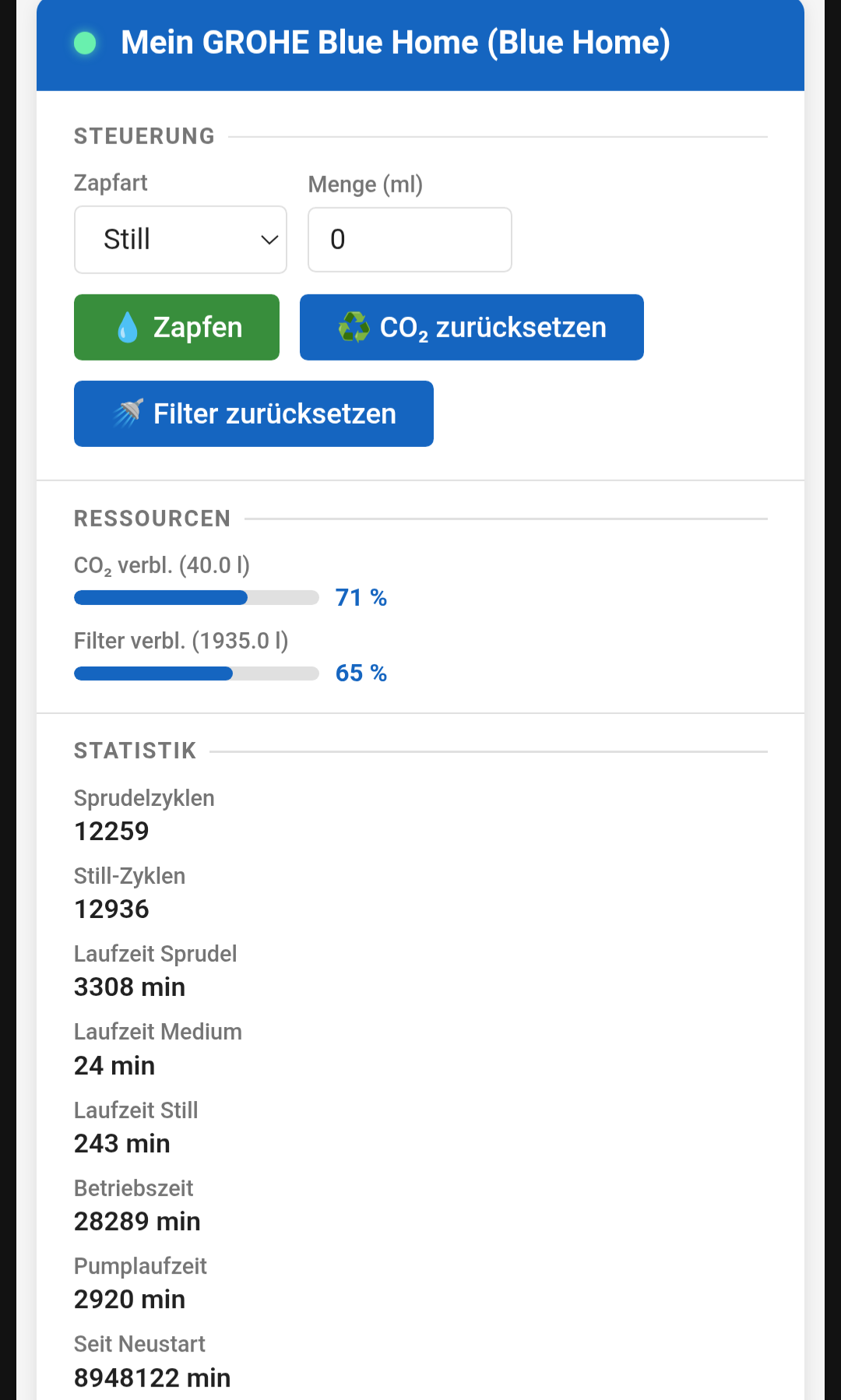
Task: Click the shower icon on Filter reset
Action: (x=128, y=413)
